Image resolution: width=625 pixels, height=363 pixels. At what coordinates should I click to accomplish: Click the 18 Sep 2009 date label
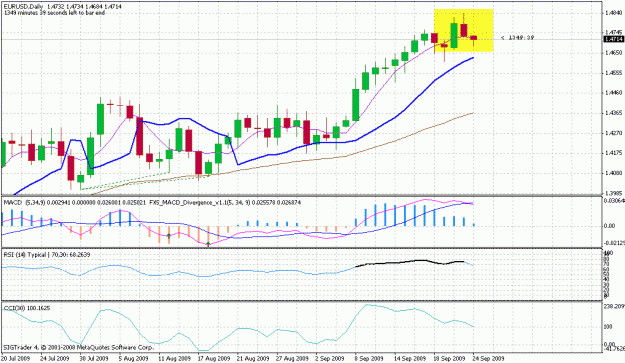(449, 358)
